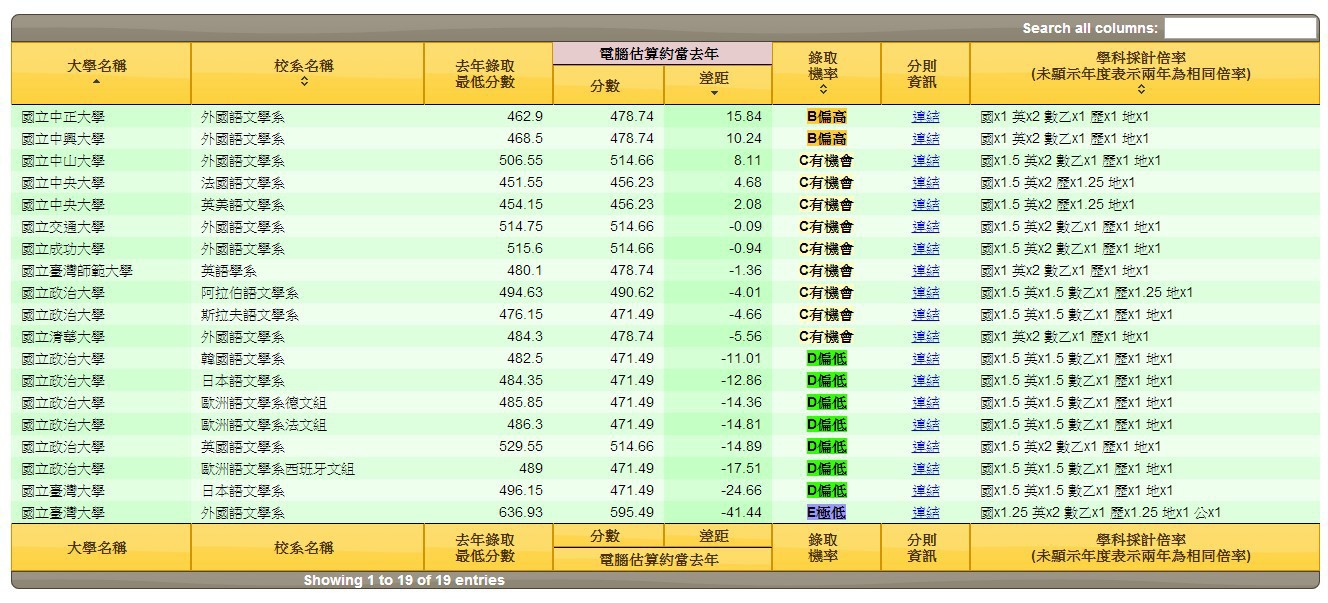Sort by 大學名稱 column header
Image resolution: width=1328 pixels, height=603 pixels.
pos(100,73)
